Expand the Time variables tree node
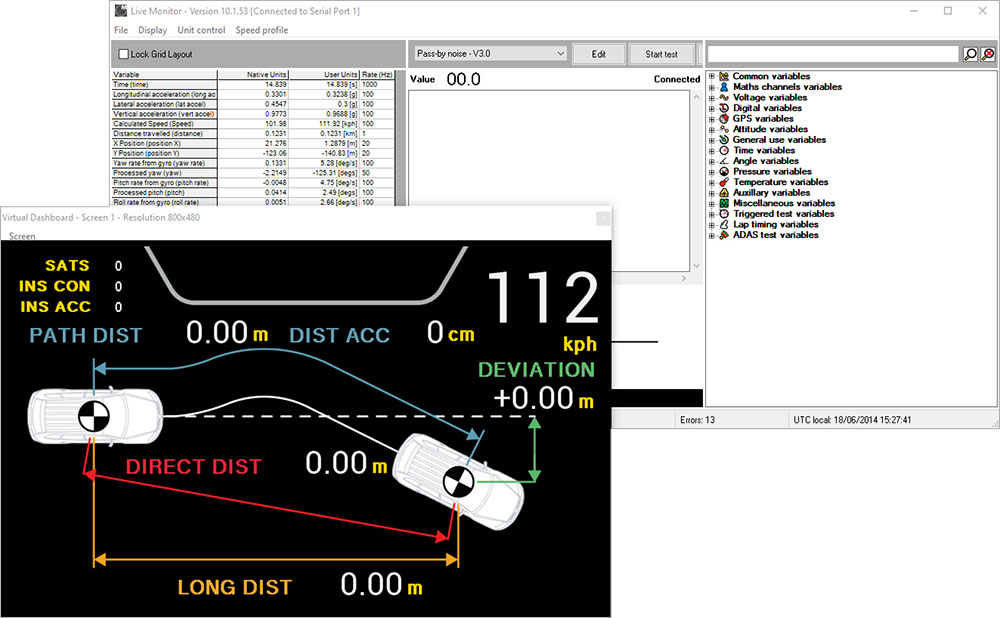 pos(712,150)
